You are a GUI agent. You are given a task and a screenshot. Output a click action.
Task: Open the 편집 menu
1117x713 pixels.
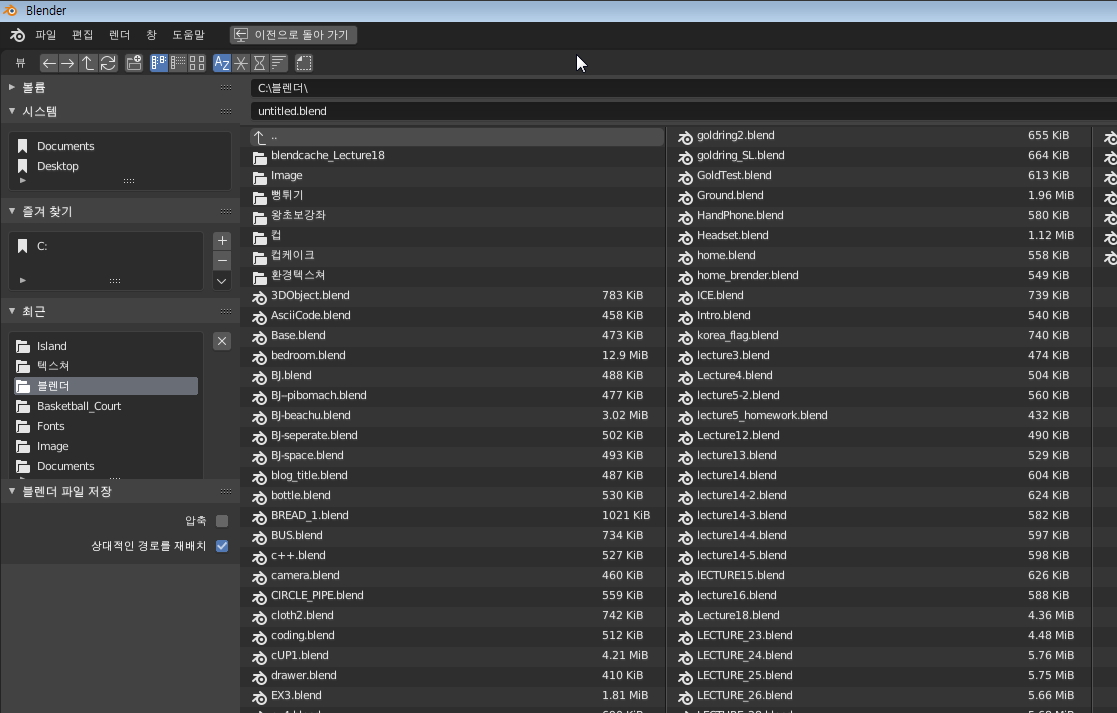[83, 35]
